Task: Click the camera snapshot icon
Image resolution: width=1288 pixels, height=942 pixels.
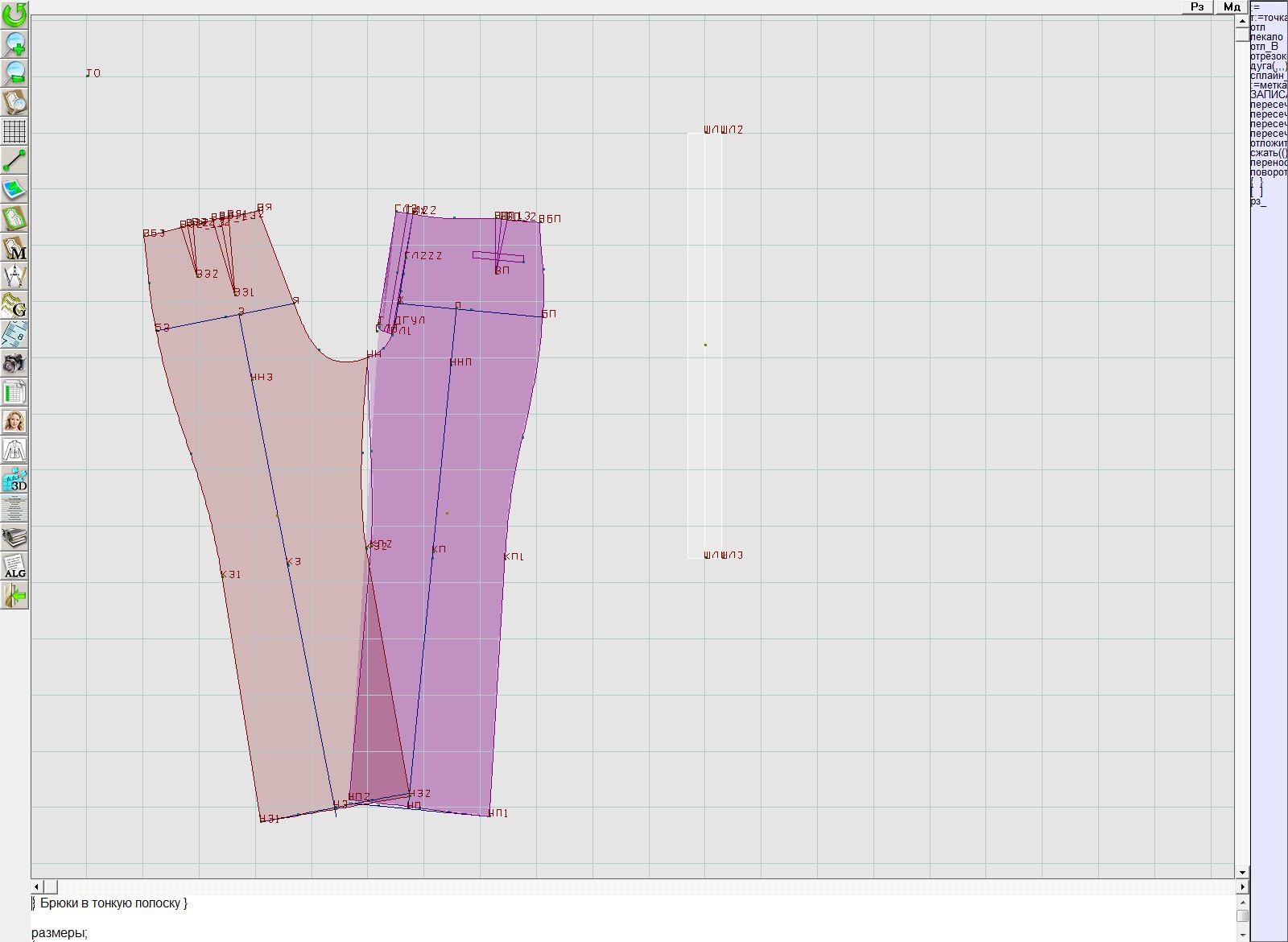Action: pyautogui.click(x=14, y=363)
